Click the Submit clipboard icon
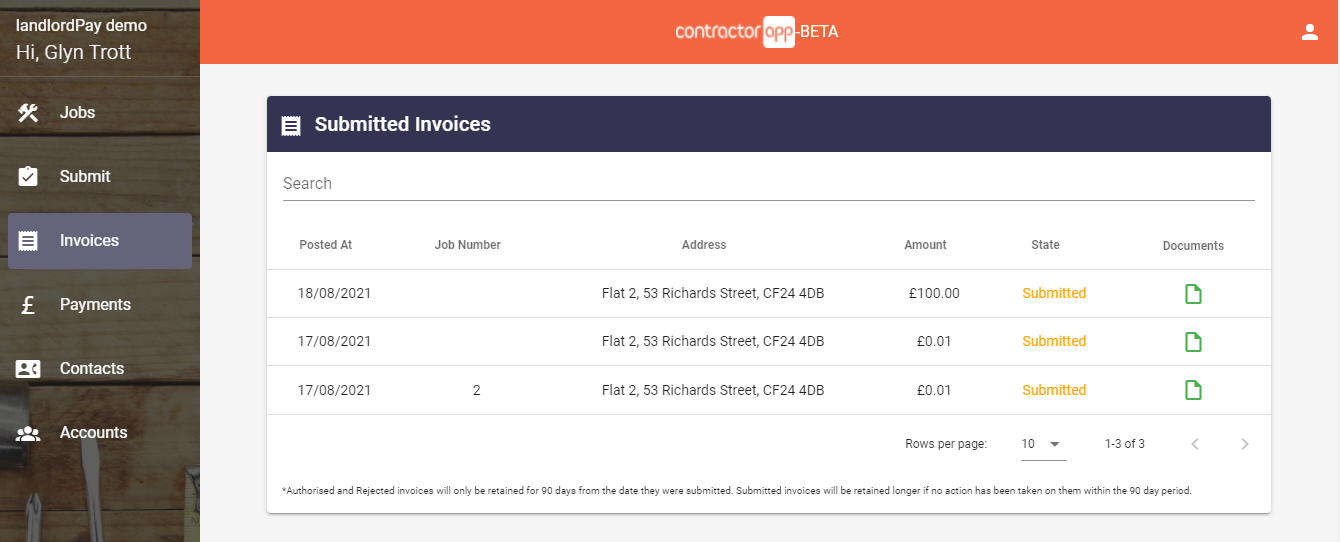 tap(28, 177)
